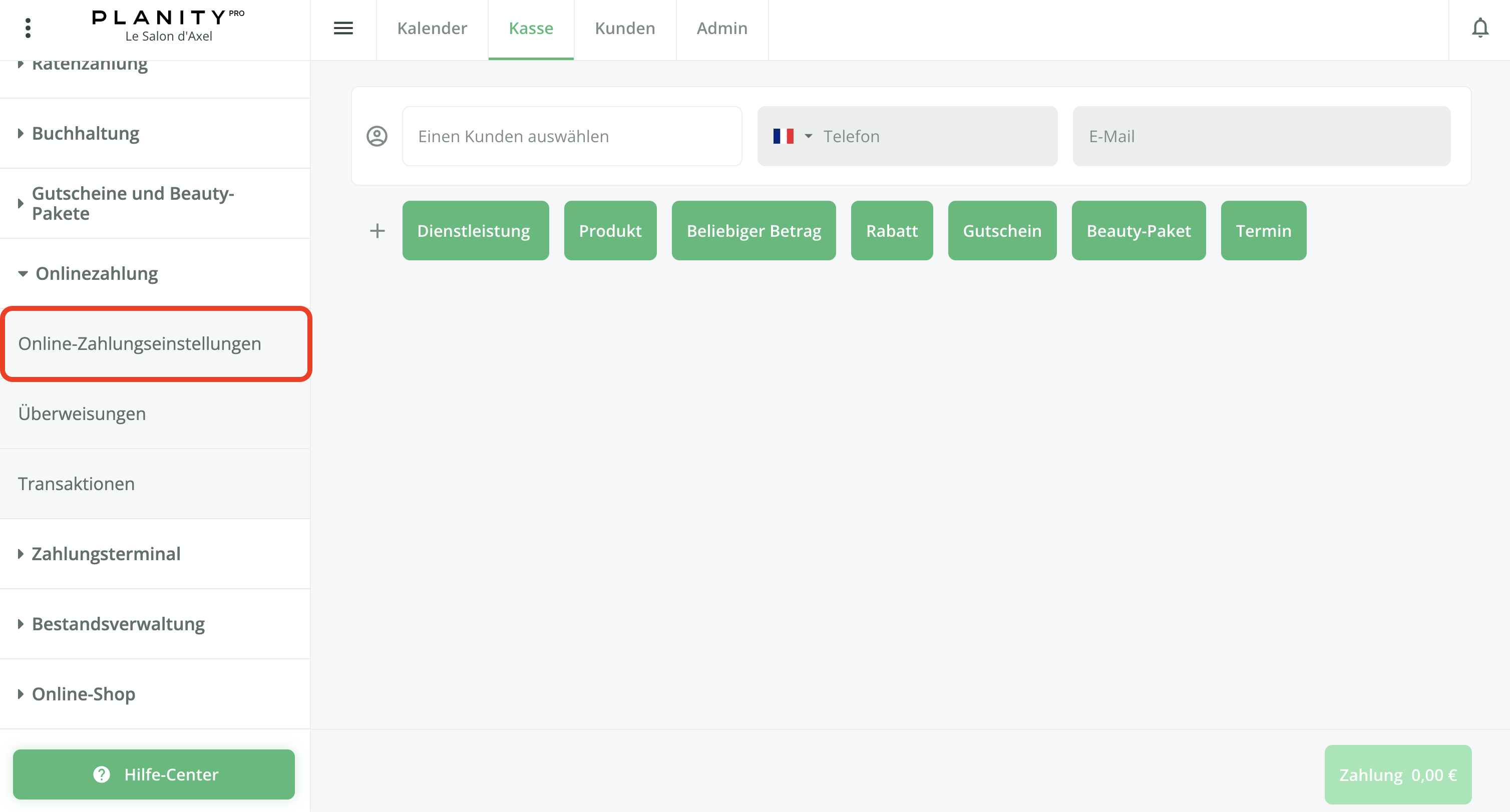Click the Einen Kunden auswählen field
Image resolution: width=1510 pixels, height=812 pixels.
pyautogui.click(x=572, y=136)
